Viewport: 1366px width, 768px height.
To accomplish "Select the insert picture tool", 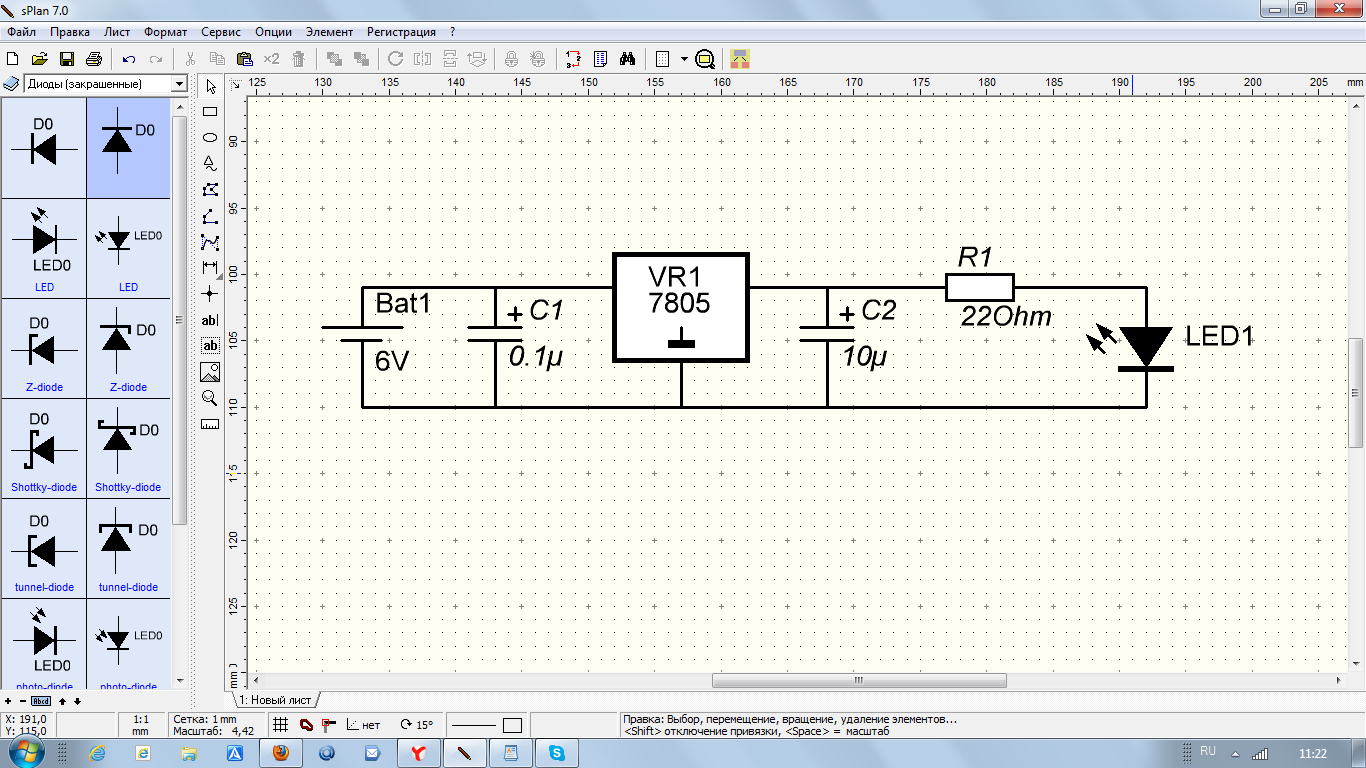I will pos(210,372).
